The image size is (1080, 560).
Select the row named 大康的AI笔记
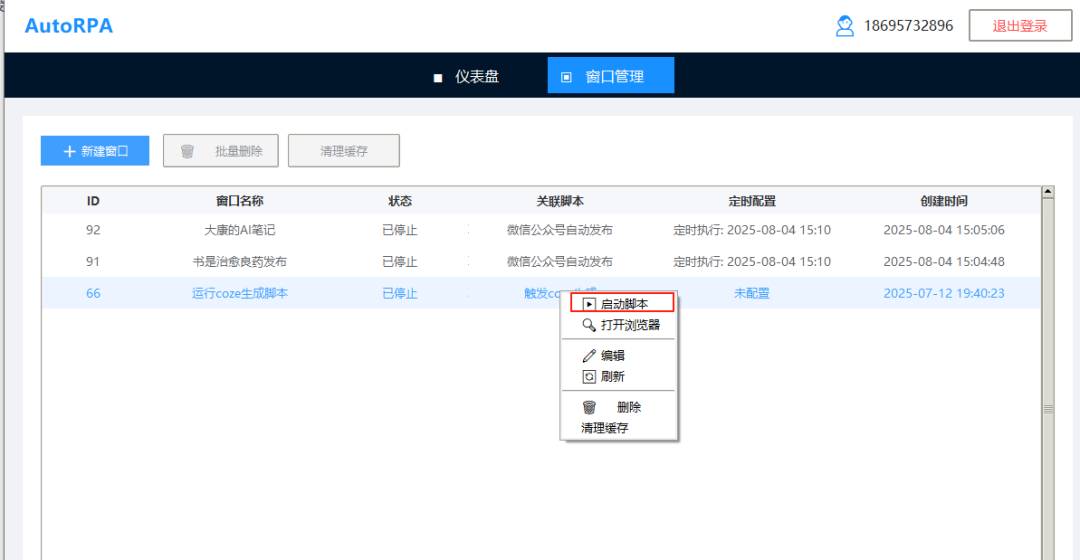[541, 230]
